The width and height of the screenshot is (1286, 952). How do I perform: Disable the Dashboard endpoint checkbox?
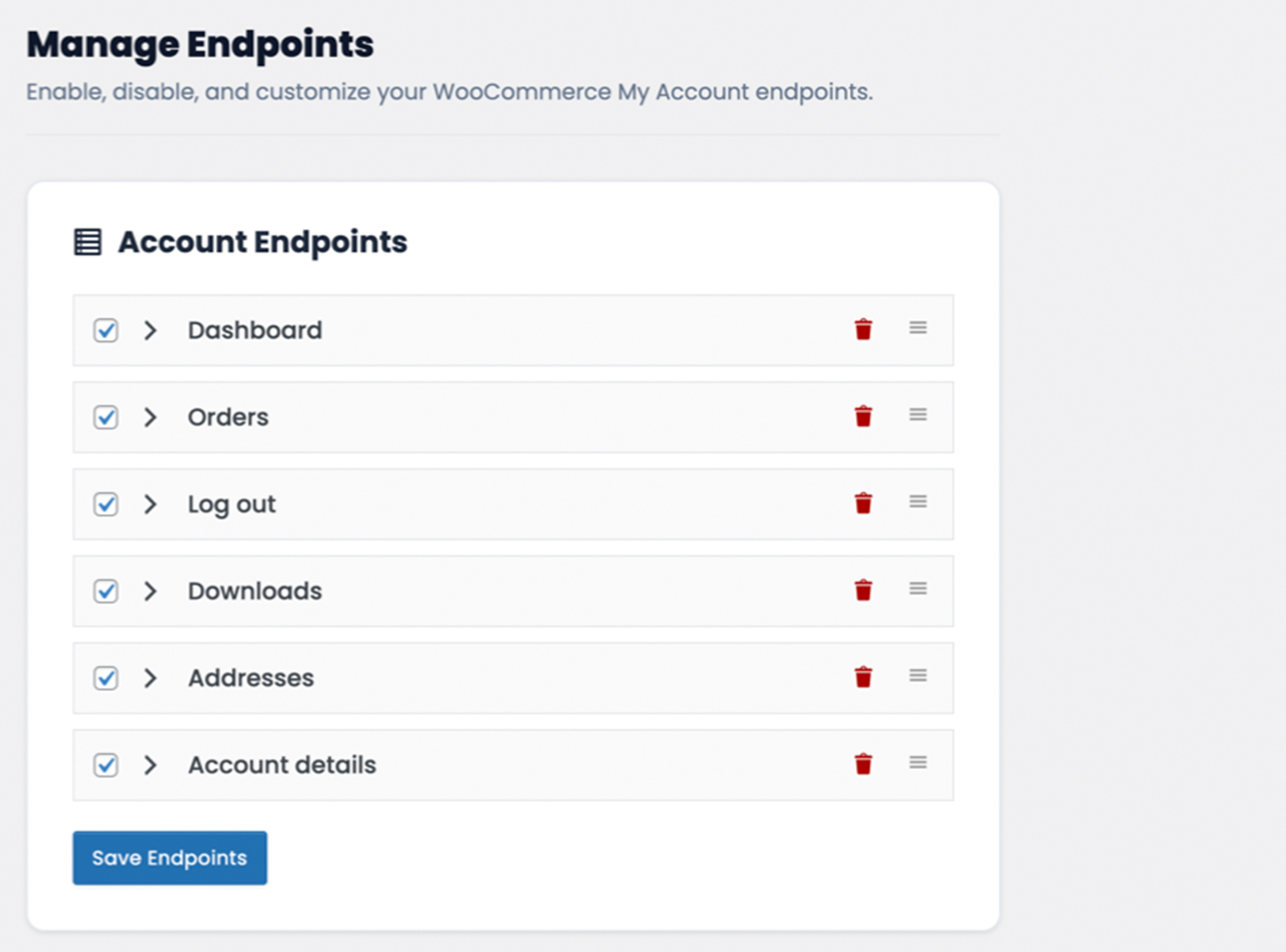tap(106, 331)
